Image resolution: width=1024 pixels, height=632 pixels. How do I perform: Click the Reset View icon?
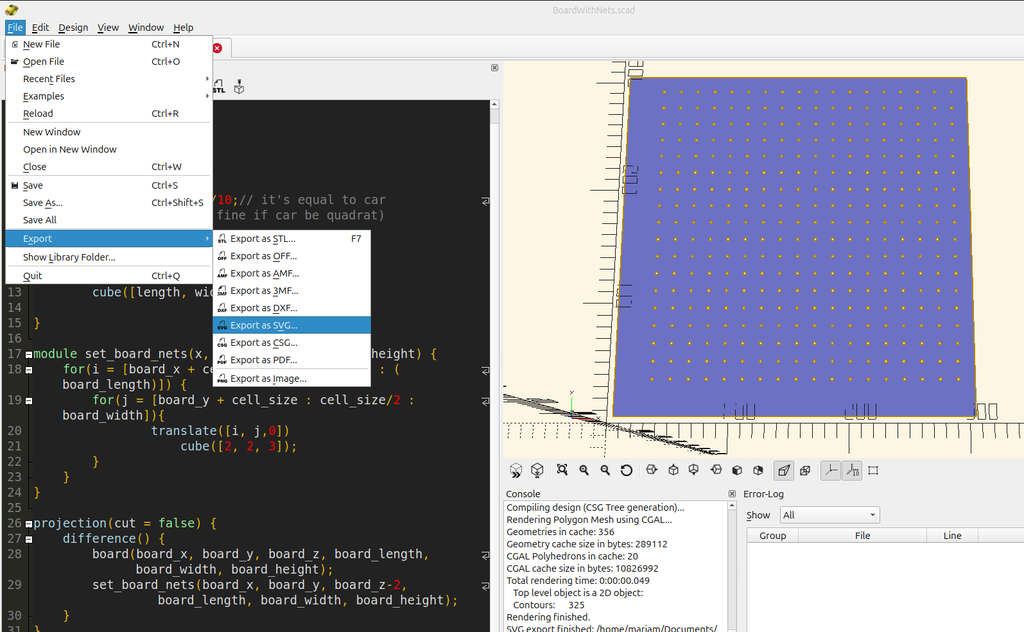click(626, 470)
